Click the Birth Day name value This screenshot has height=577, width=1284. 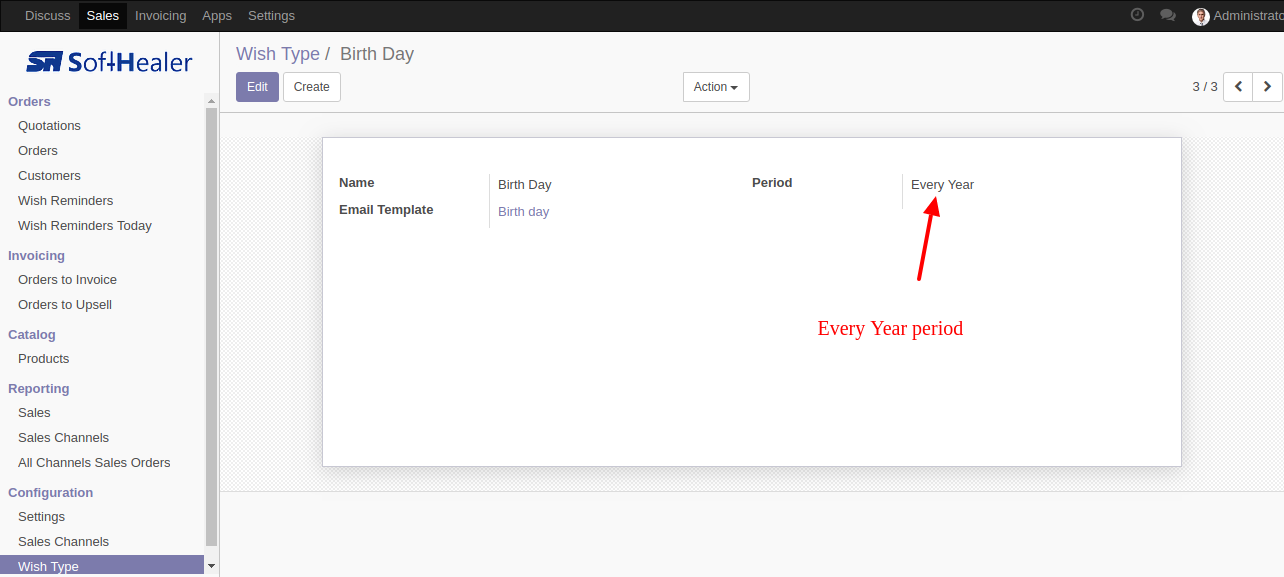[525, 185]
